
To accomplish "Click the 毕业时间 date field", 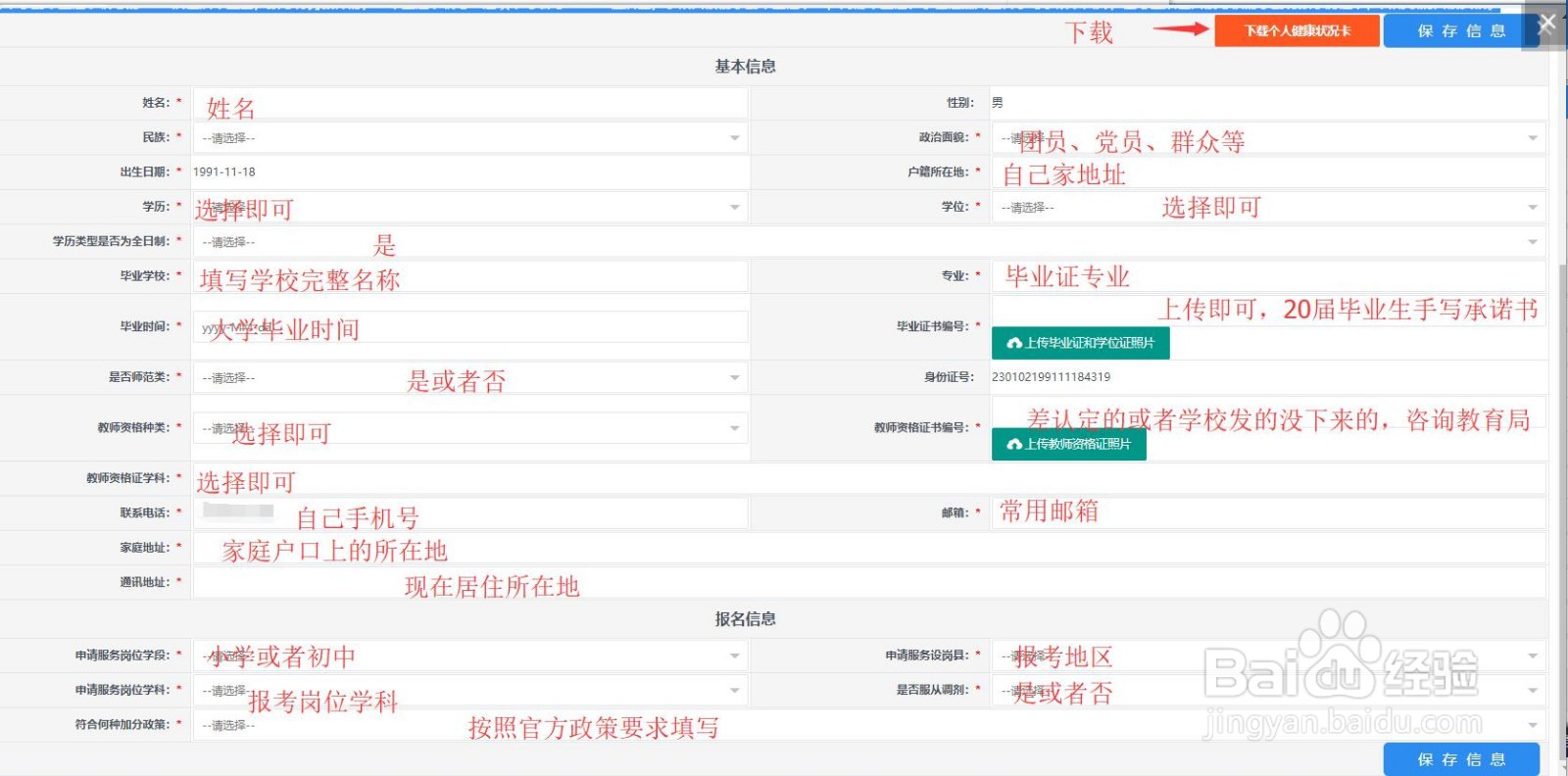I will tap(470, 327).
